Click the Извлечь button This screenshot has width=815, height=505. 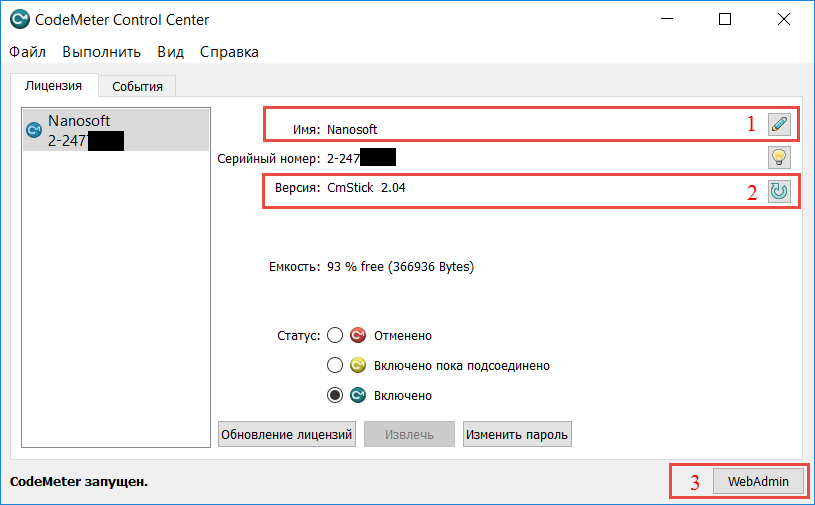[x=409, y=434]
